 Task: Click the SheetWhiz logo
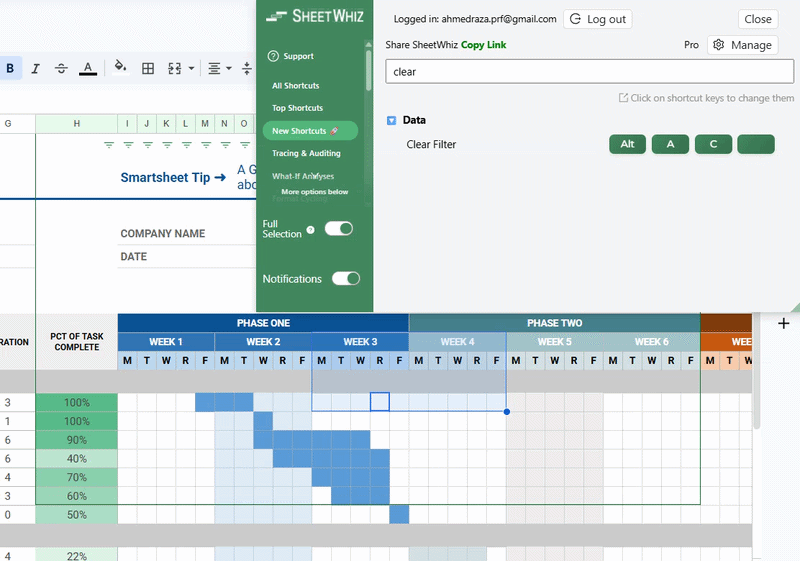click(315, 16)
